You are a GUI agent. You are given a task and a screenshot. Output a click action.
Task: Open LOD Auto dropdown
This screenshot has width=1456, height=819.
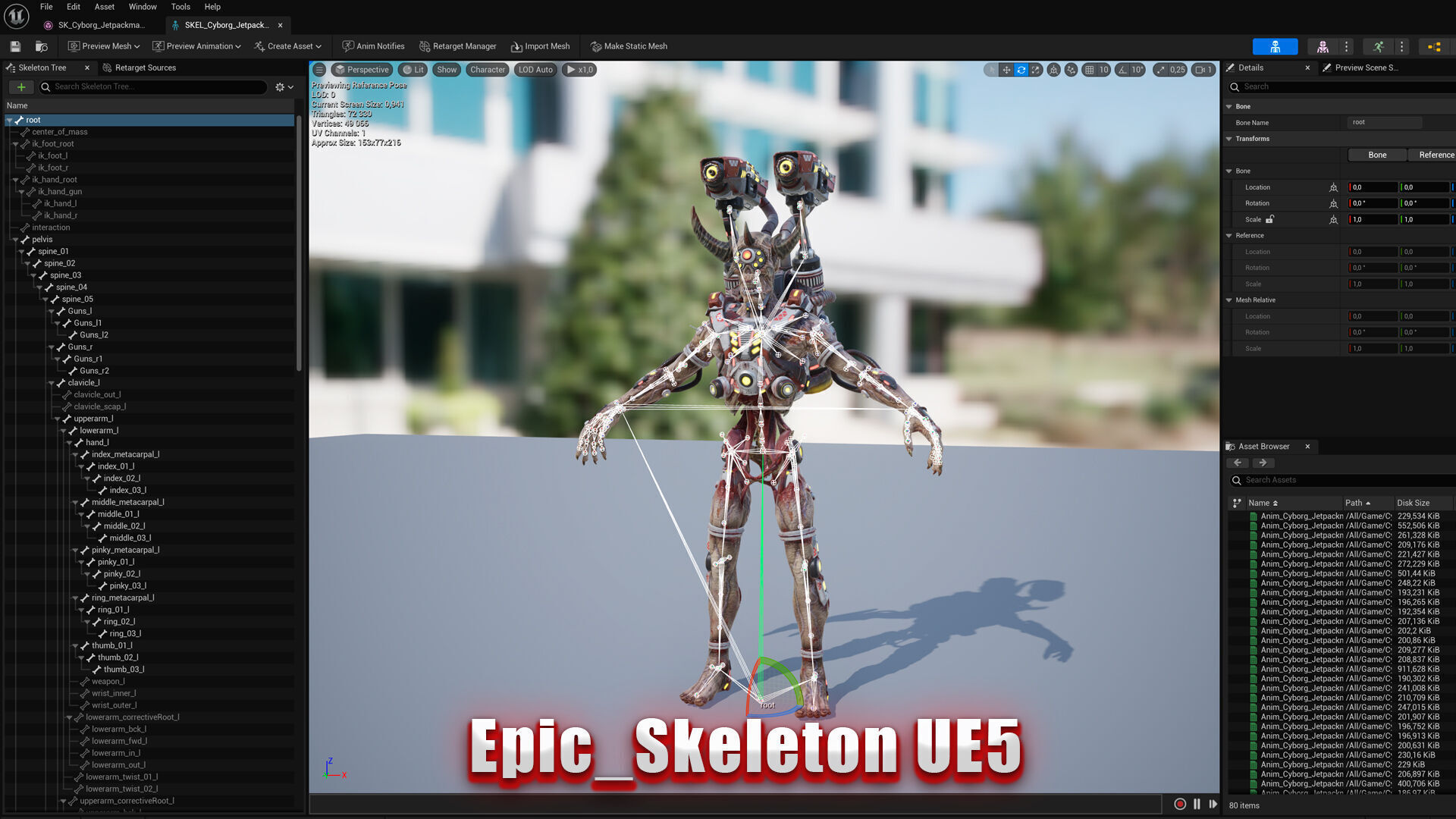tap(535, 70)
